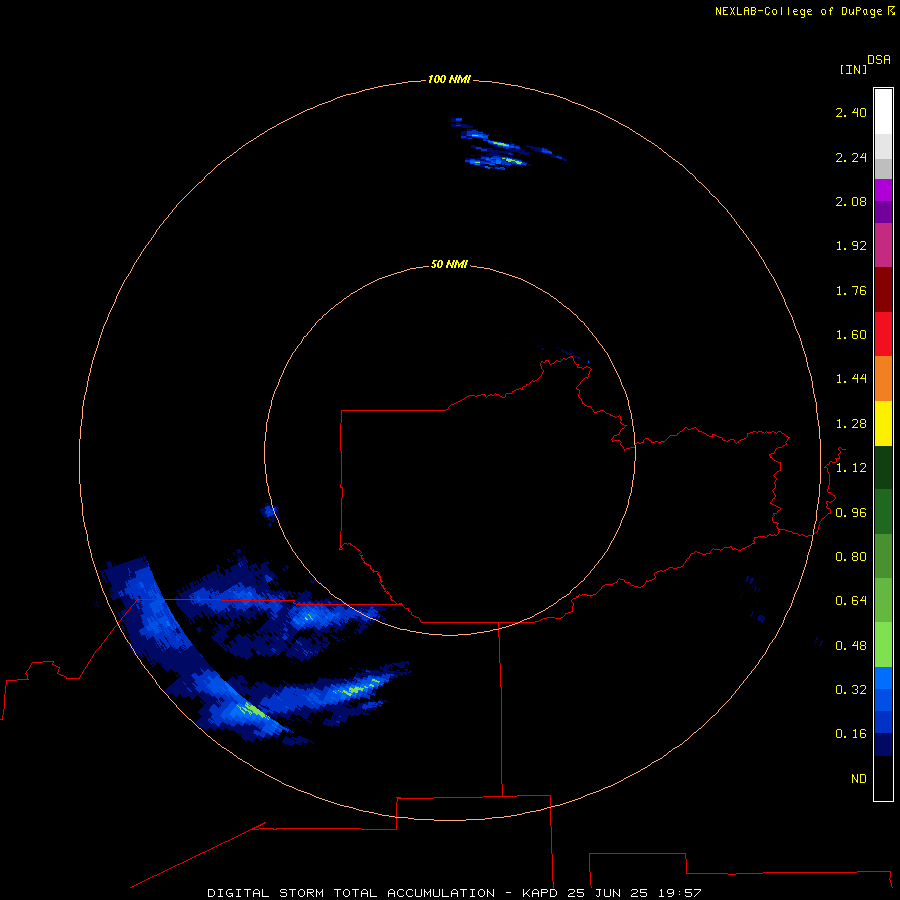Click the 1.12 legend value
Image resolution: width=900 pixels, height=900 pixels.
pyautogui.click(x=851, y=468)
